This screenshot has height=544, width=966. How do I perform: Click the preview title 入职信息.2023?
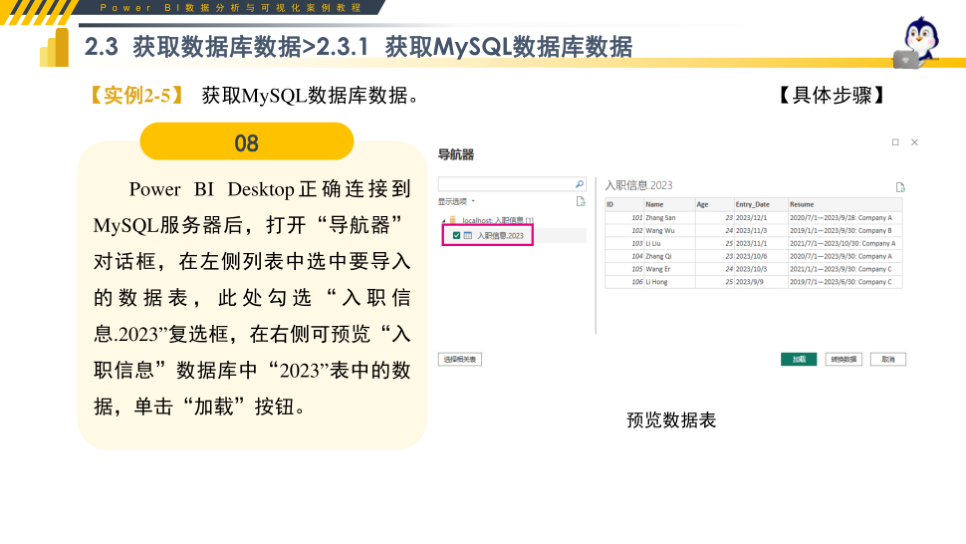638,185
